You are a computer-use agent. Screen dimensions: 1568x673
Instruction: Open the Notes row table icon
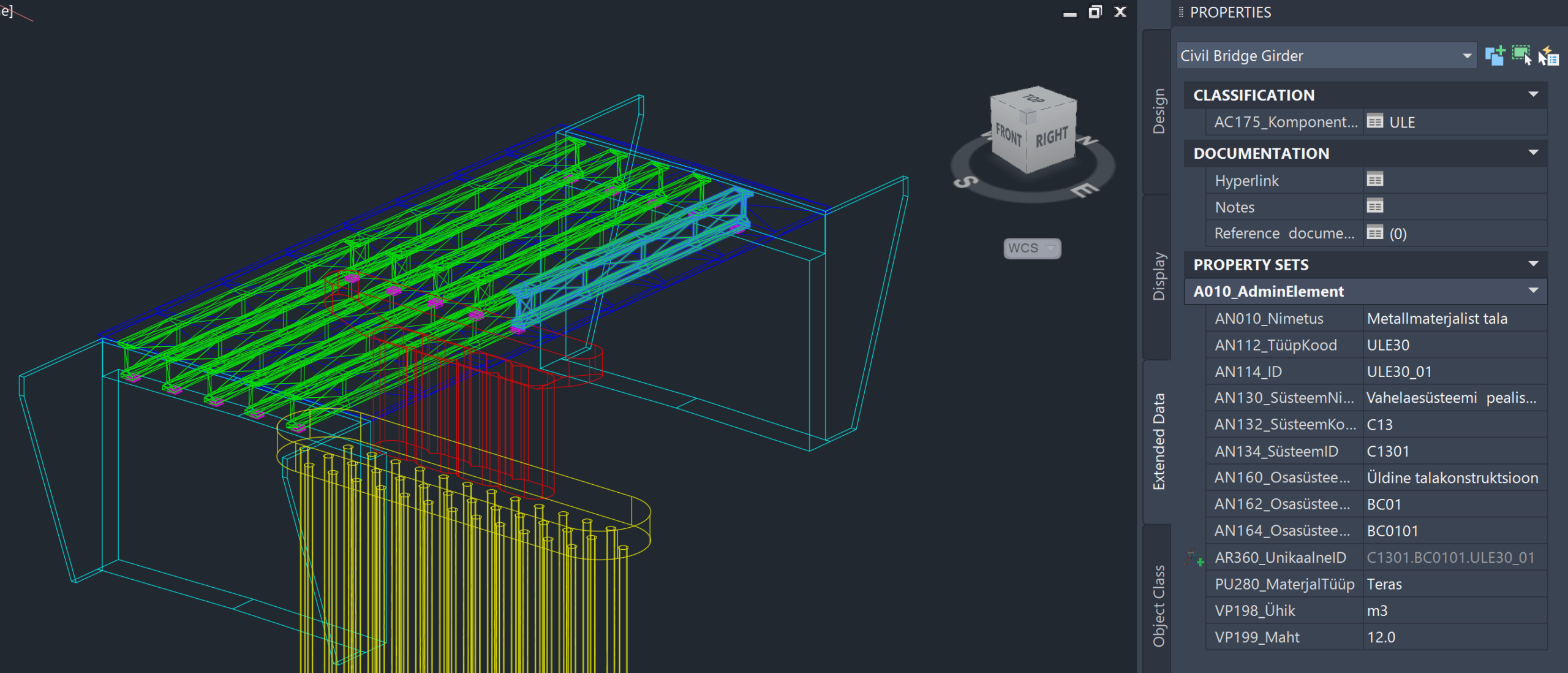point(1375,206)
